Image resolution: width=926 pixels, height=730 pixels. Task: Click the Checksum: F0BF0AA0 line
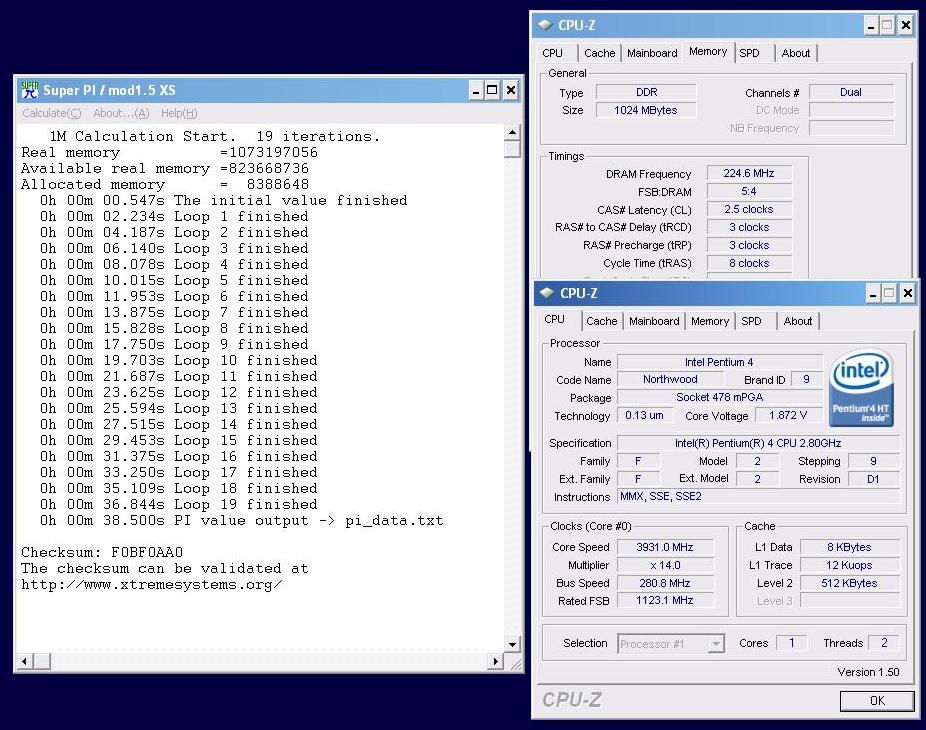click(102, 553)
